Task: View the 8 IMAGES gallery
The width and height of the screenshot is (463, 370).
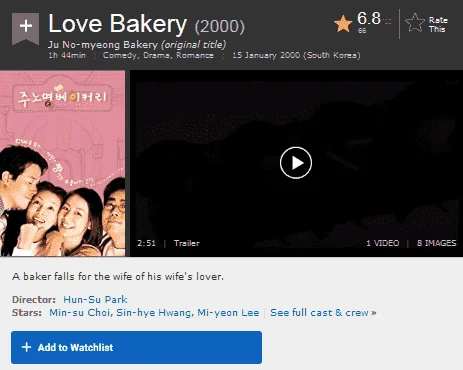Action: pos(436,243)
